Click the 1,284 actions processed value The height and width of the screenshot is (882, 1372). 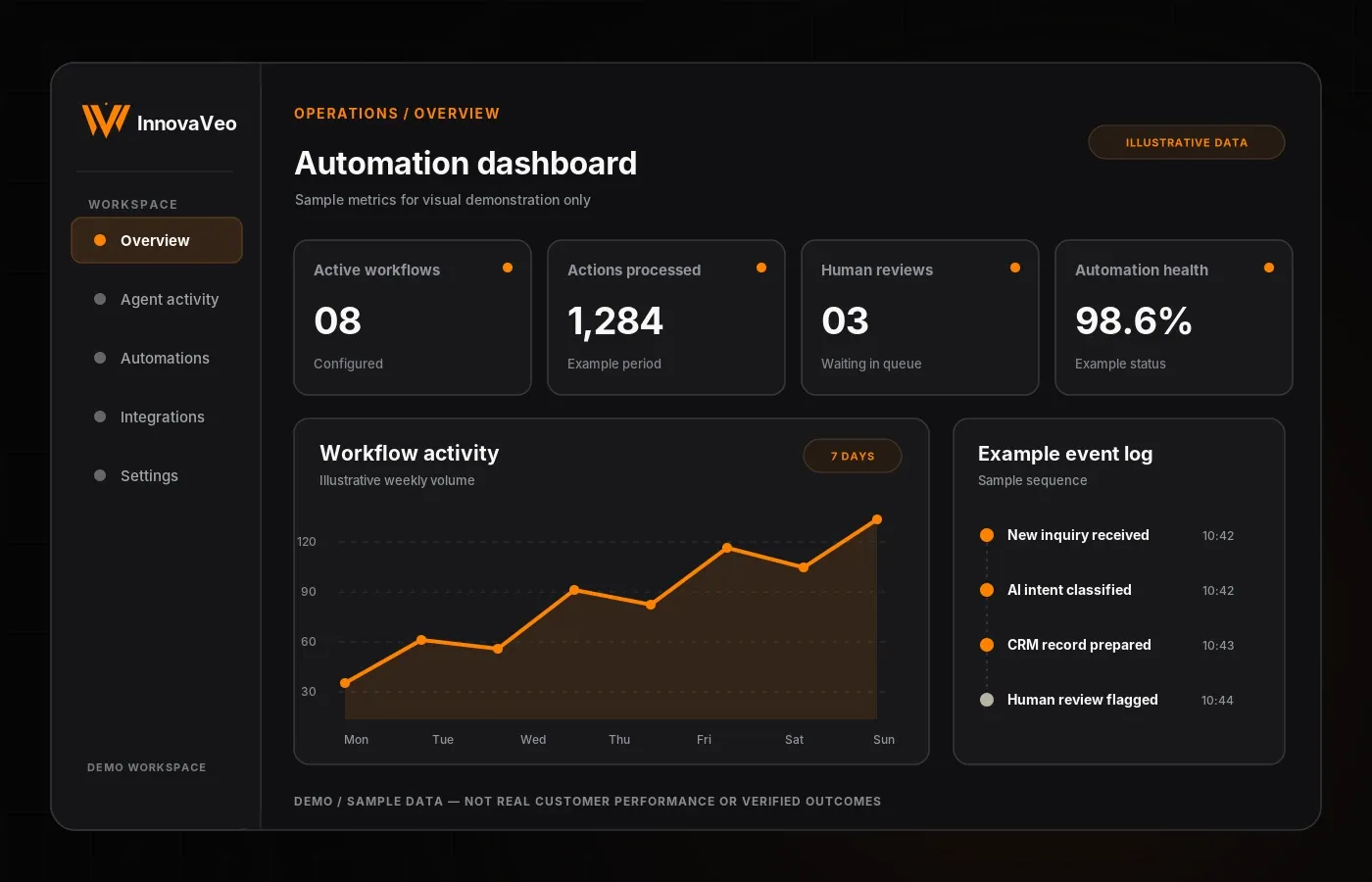point(615,321)
